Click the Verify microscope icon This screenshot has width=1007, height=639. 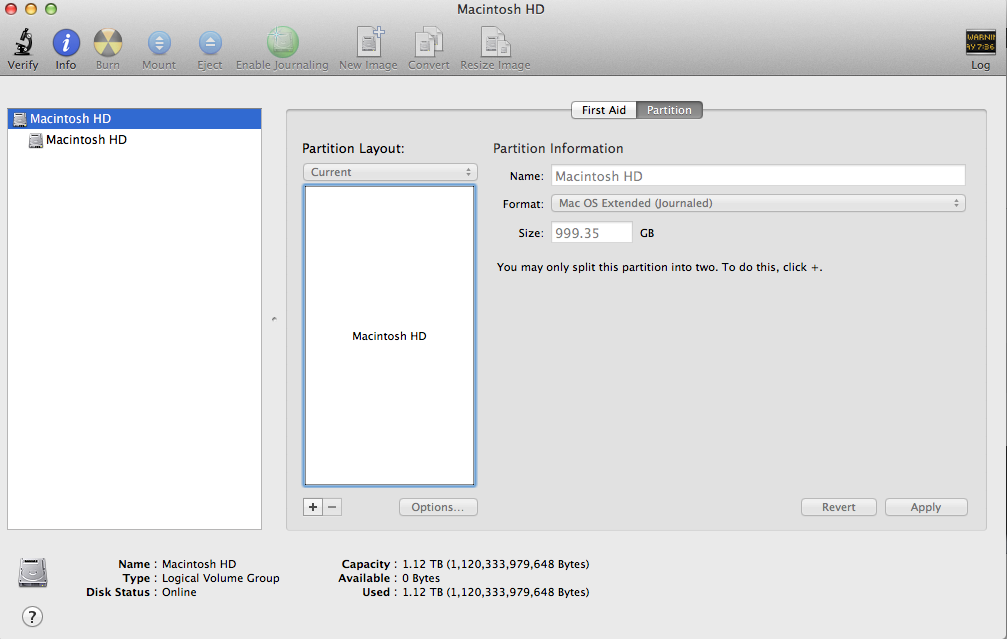23,43
